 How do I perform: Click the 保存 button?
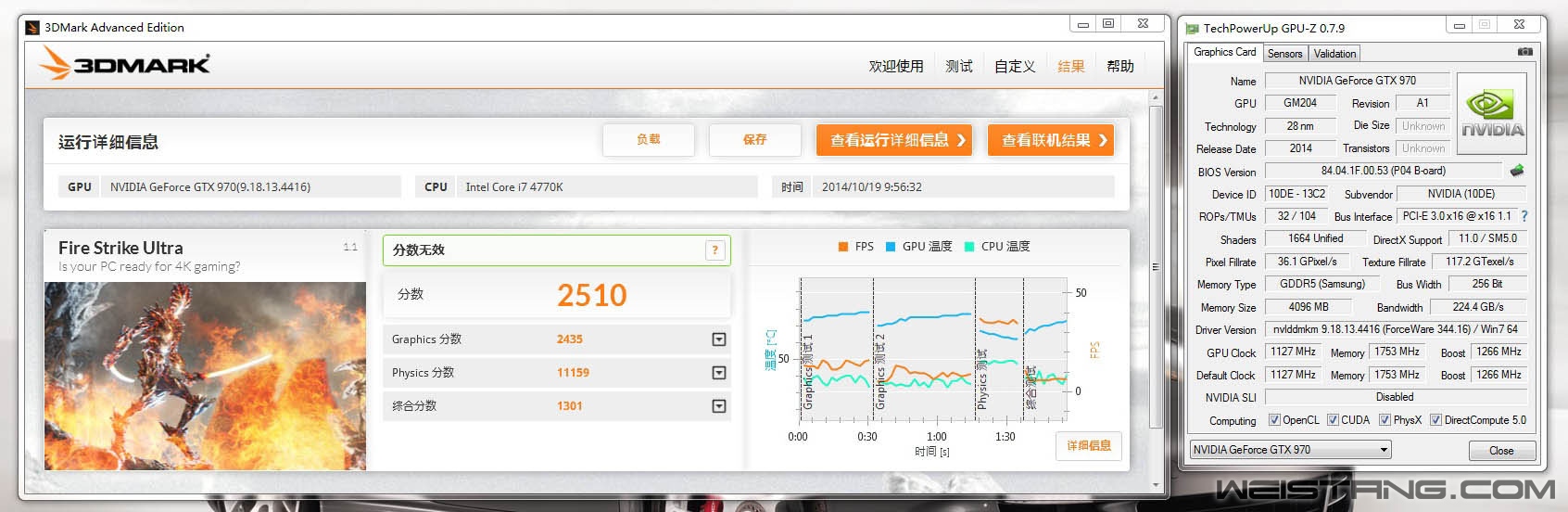754,140
